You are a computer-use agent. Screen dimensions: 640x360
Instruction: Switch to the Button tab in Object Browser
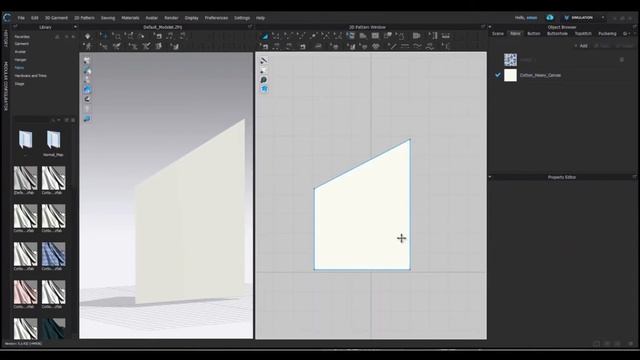pos(534,33)
